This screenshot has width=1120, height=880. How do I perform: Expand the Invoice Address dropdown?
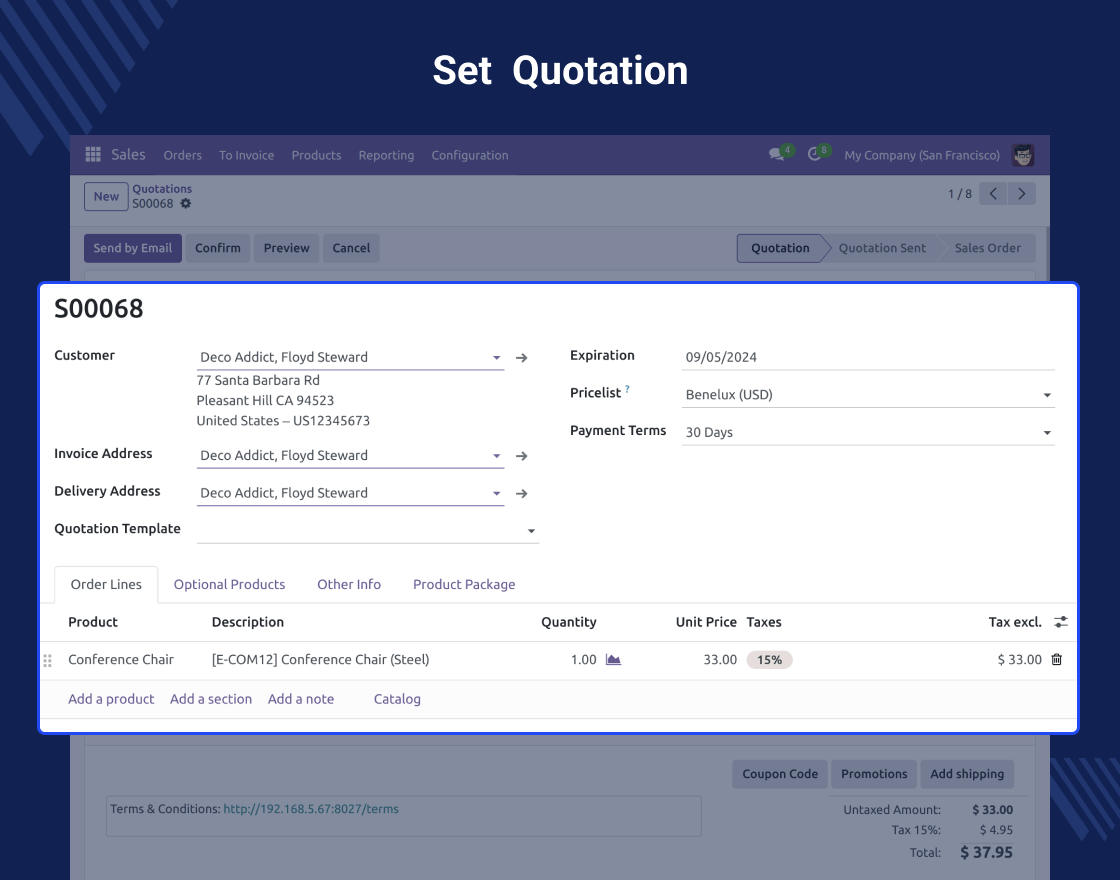click(x=496, y=456)
